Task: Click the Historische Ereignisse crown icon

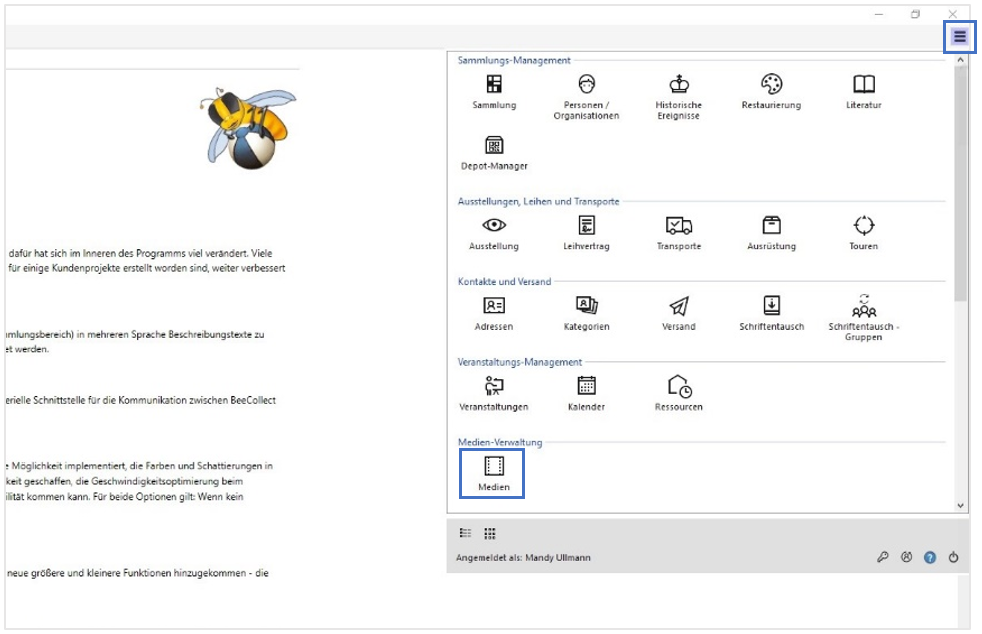Action: [679, 85]
